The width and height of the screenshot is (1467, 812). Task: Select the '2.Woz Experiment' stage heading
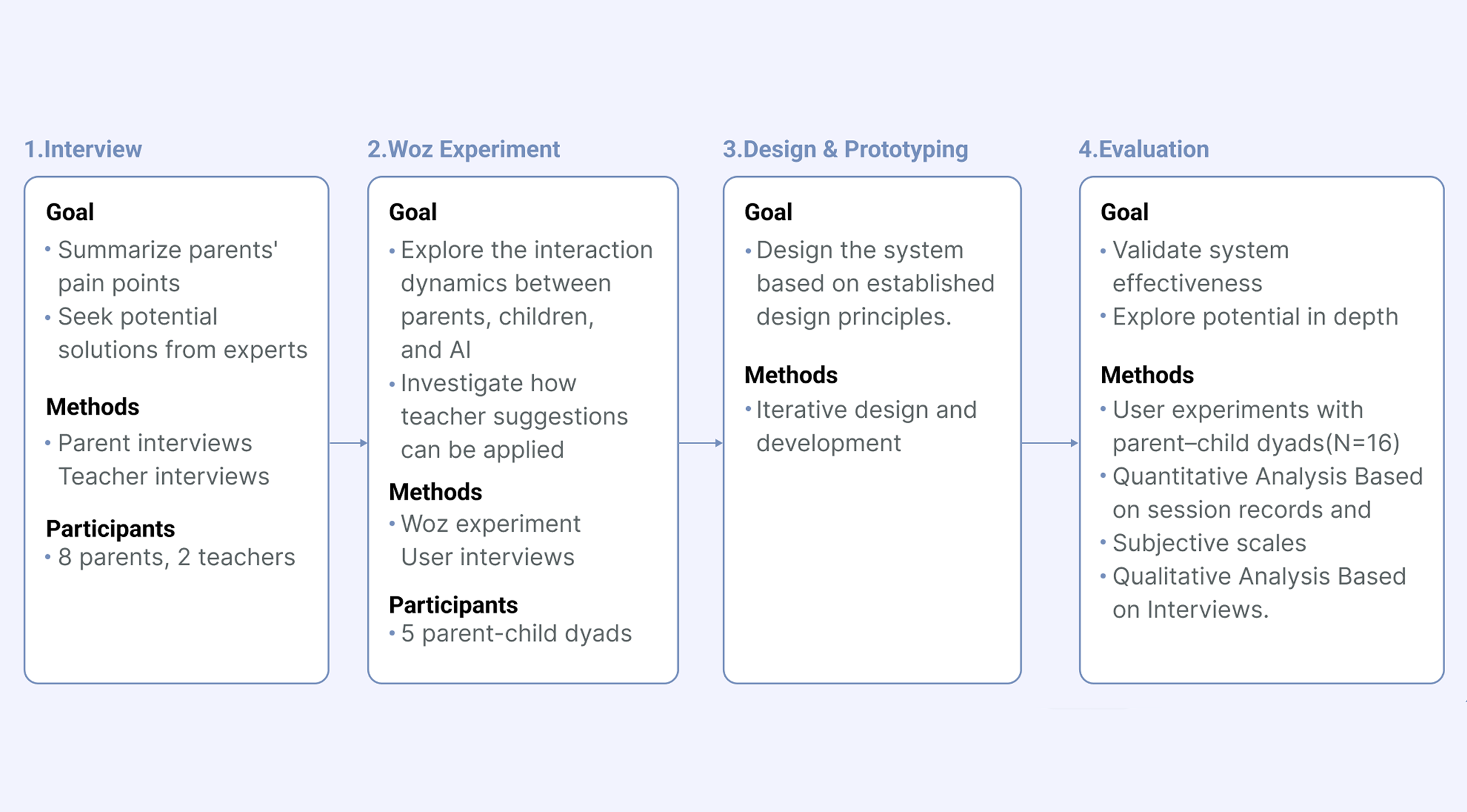463,150
